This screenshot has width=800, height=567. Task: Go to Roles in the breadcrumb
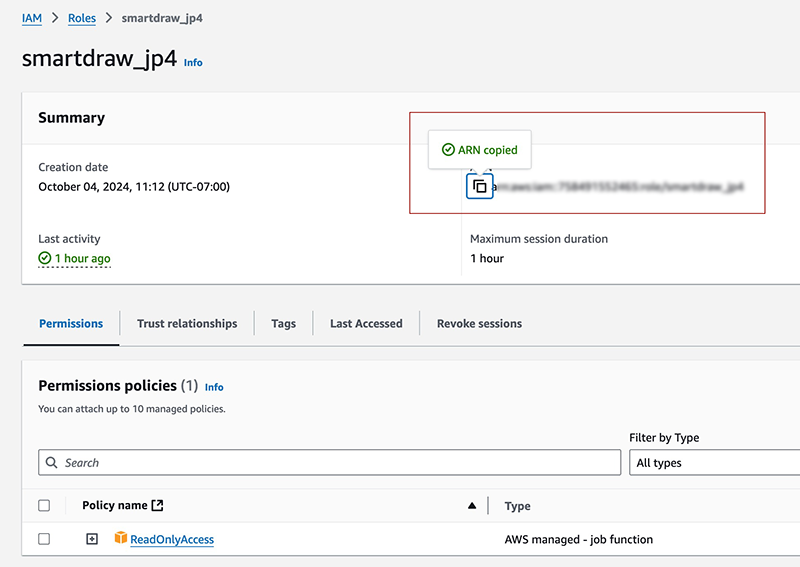[81, 18]
